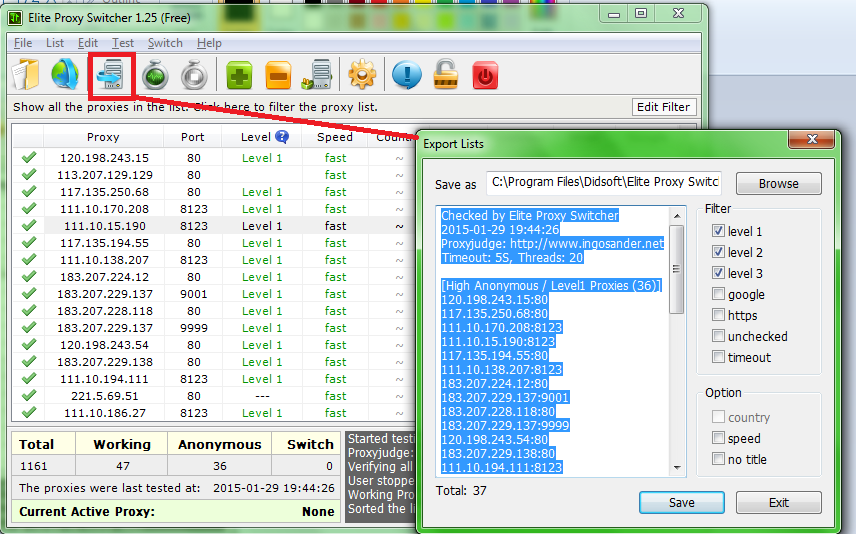Click Browse in Export Lists
The width and height of the screenshot is (856, 534).
(x=778, y=184)
